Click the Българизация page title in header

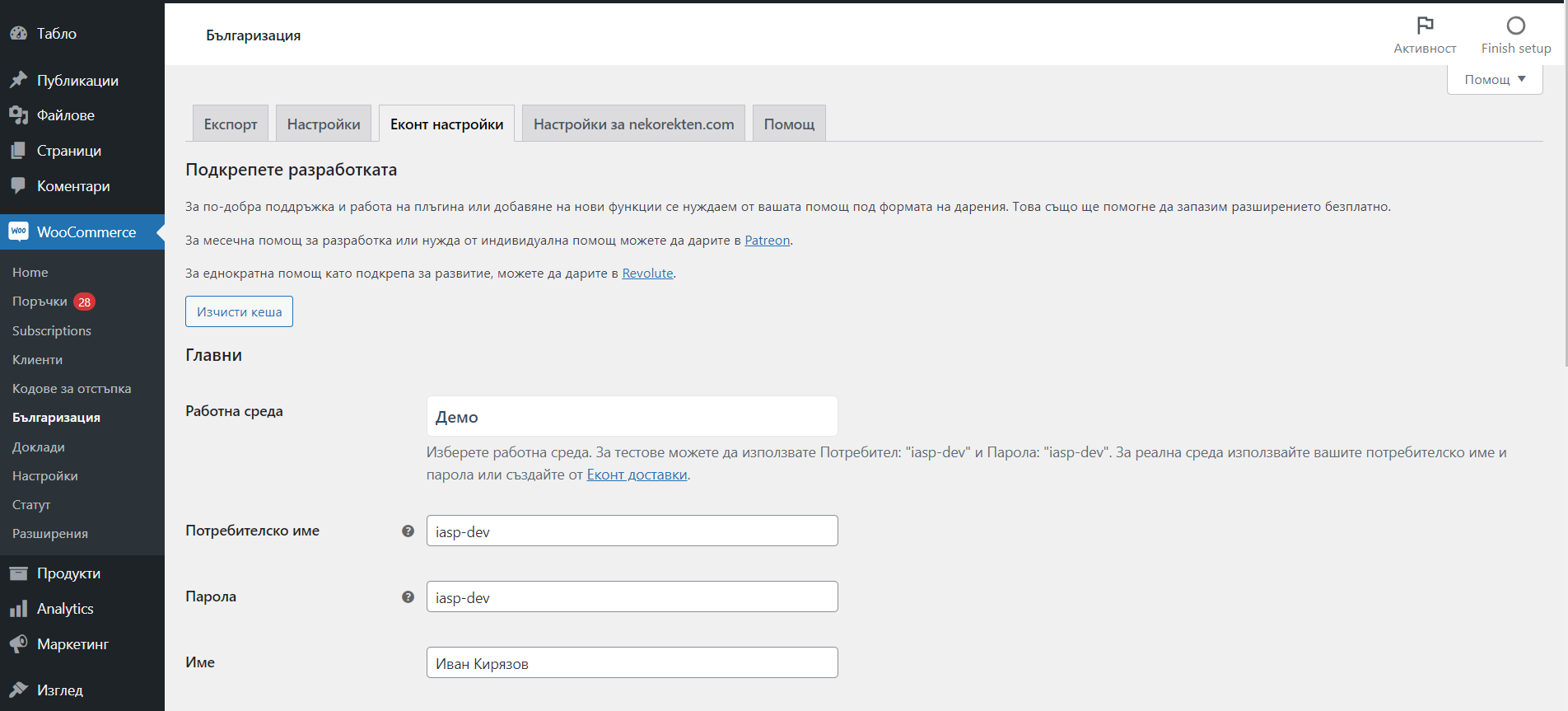pos(253,35)
